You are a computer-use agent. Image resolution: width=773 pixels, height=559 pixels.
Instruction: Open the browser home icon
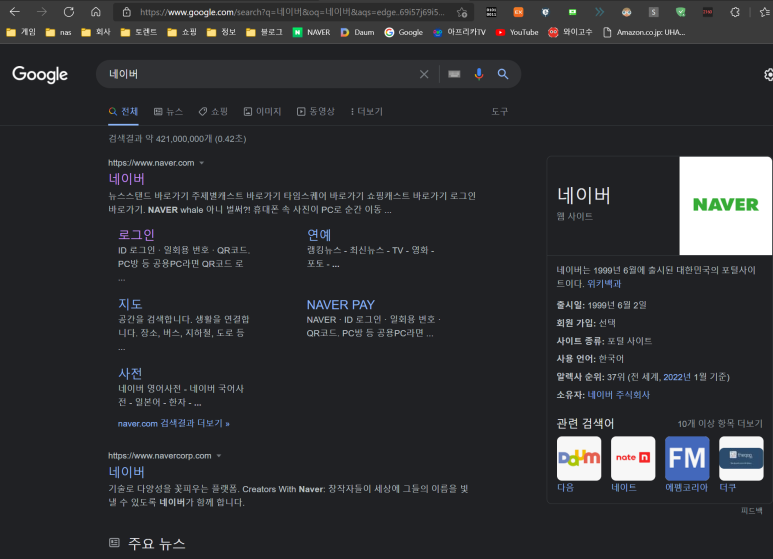click(96, 11)
